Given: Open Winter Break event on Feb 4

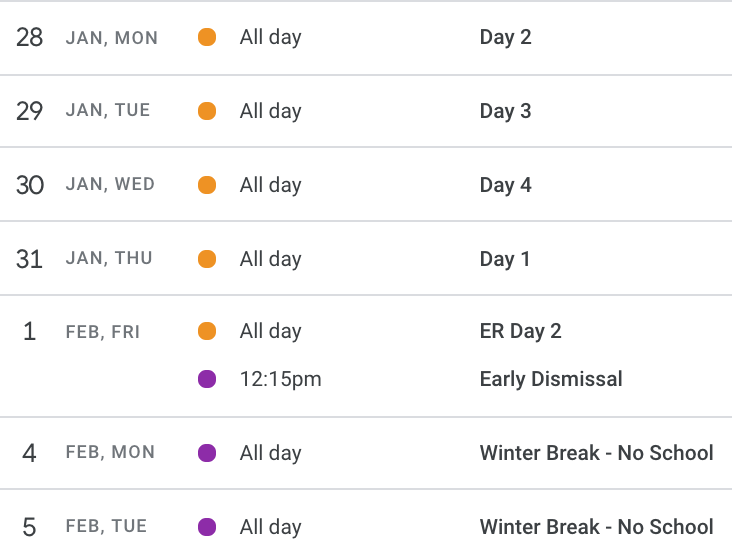Looking at the screenshot, I should click(597, 453).
